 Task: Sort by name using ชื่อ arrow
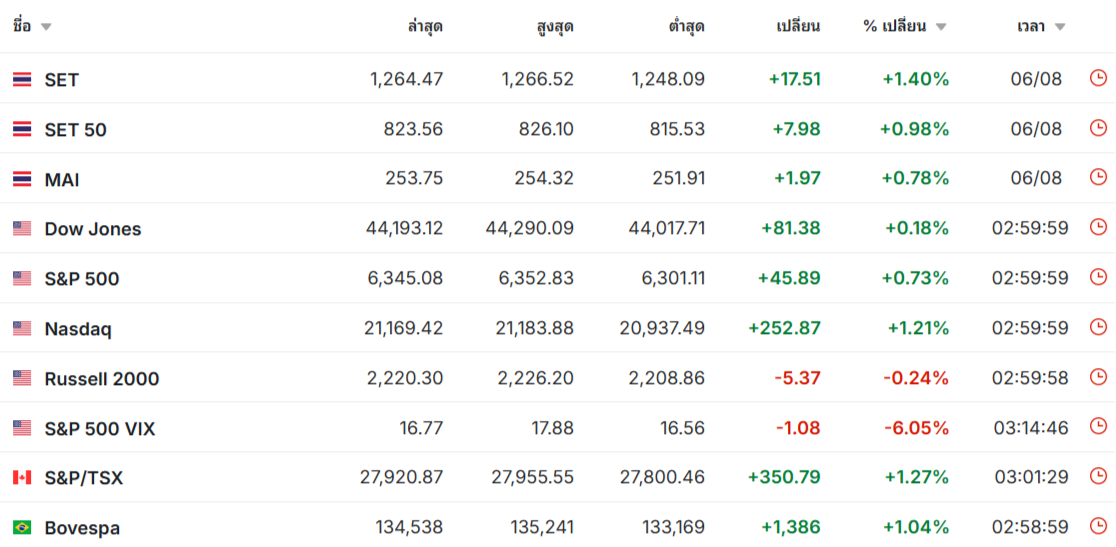click(x=46, y=28)
